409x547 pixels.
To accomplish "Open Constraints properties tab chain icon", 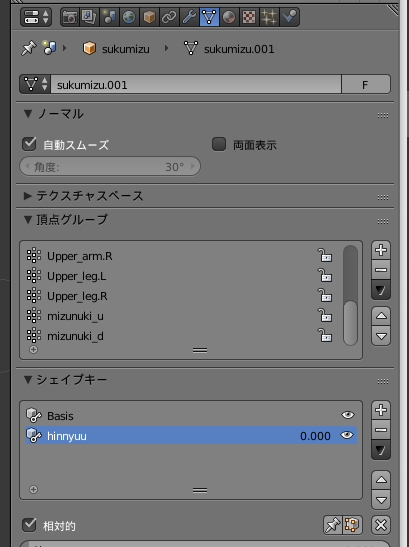I will [x=169, y=17].
